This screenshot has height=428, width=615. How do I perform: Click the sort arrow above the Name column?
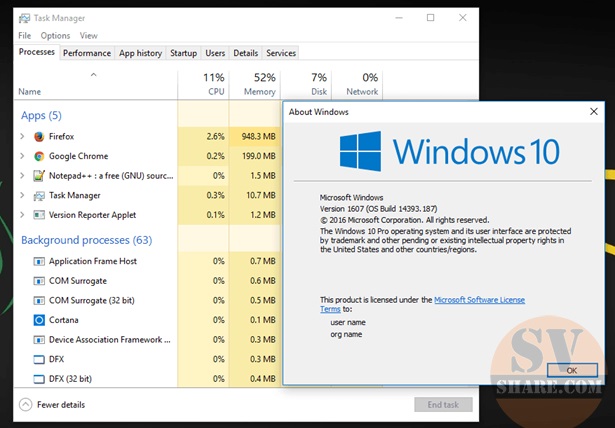click(93, 75)
